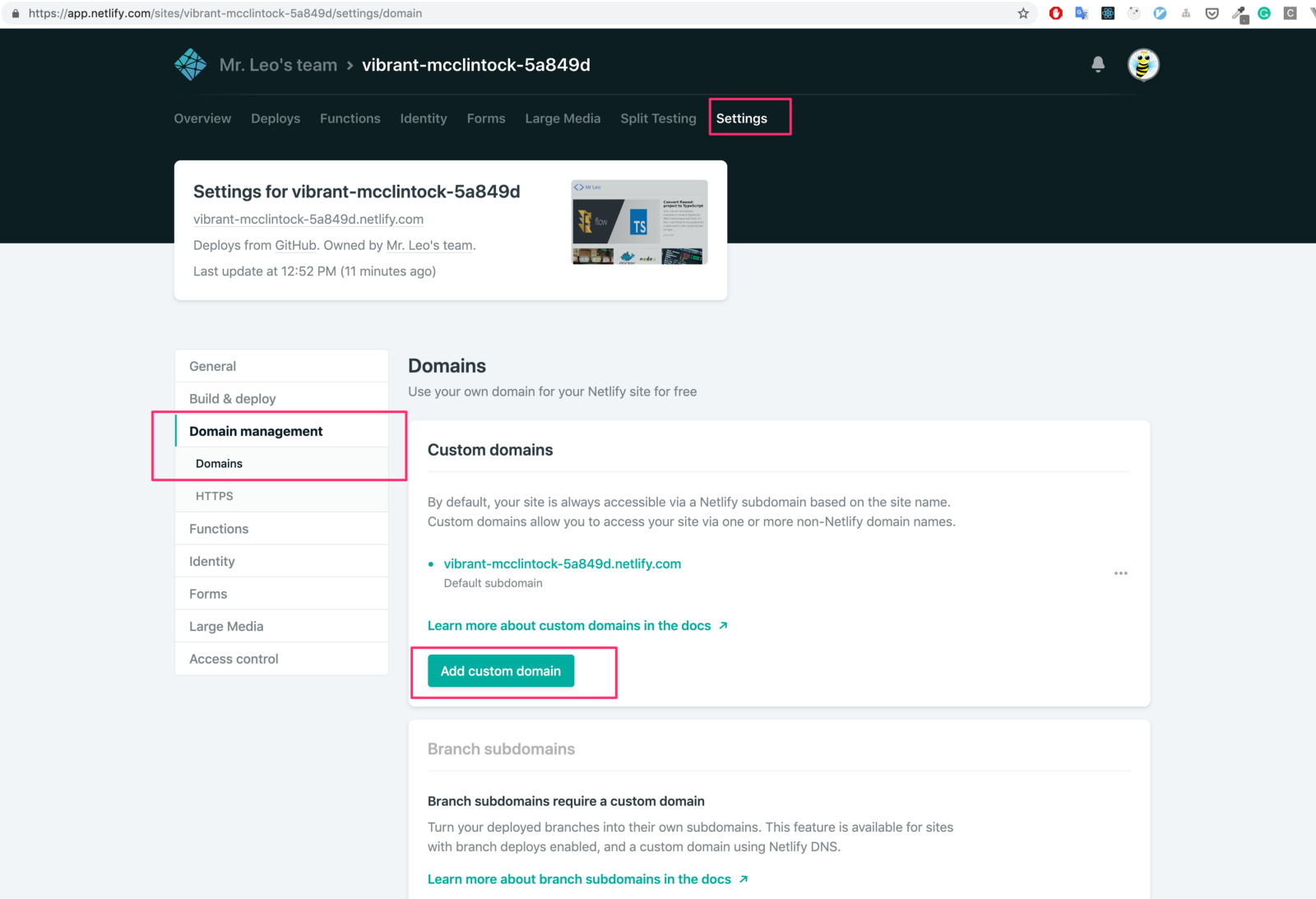This screenshot has height=899, width=1316.
Task: Click 'Deploys from GitHub' text
Action: click(256, 245)
